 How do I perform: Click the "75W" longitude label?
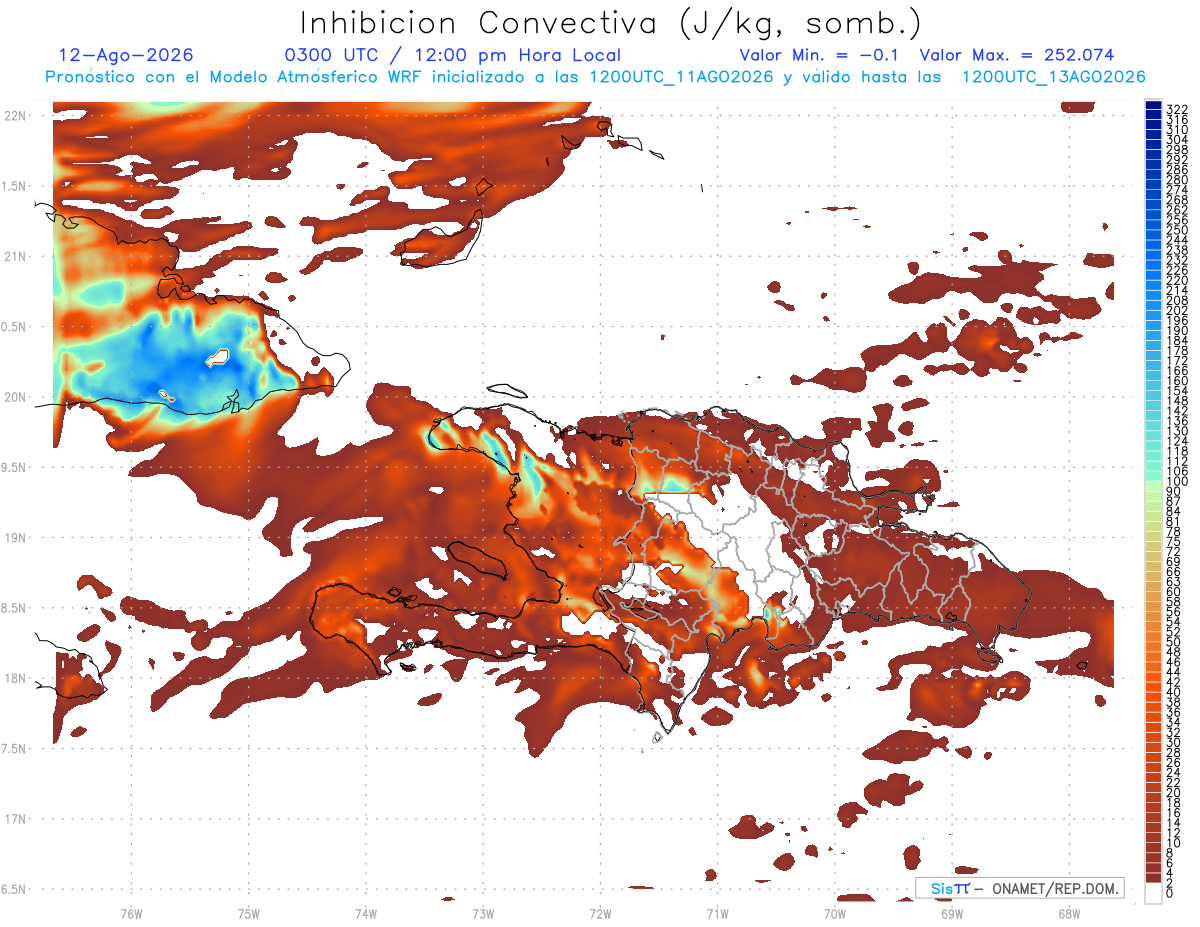(249, 913)
